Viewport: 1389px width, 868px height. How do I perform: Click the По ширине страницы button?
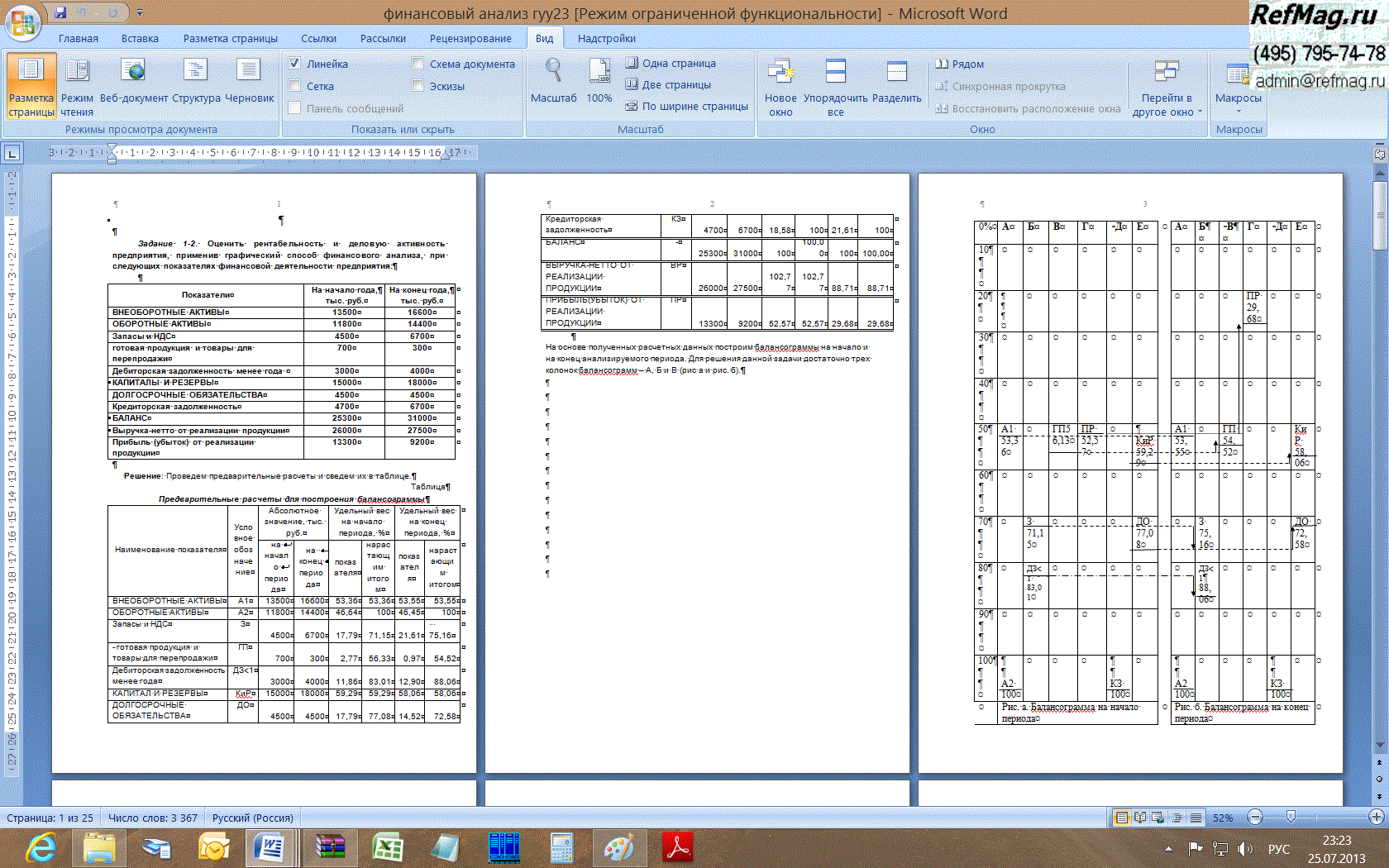pyautogui.click(x=686, y=106)
